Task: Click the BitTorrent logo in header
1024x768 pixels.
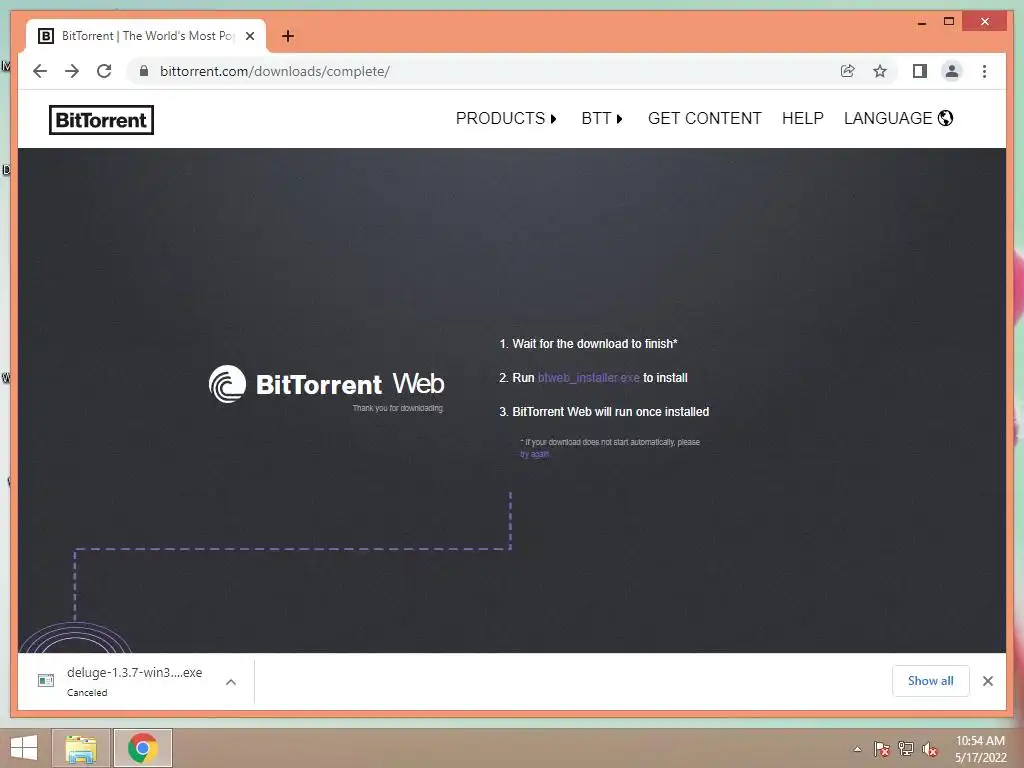Action: (101, 120)
